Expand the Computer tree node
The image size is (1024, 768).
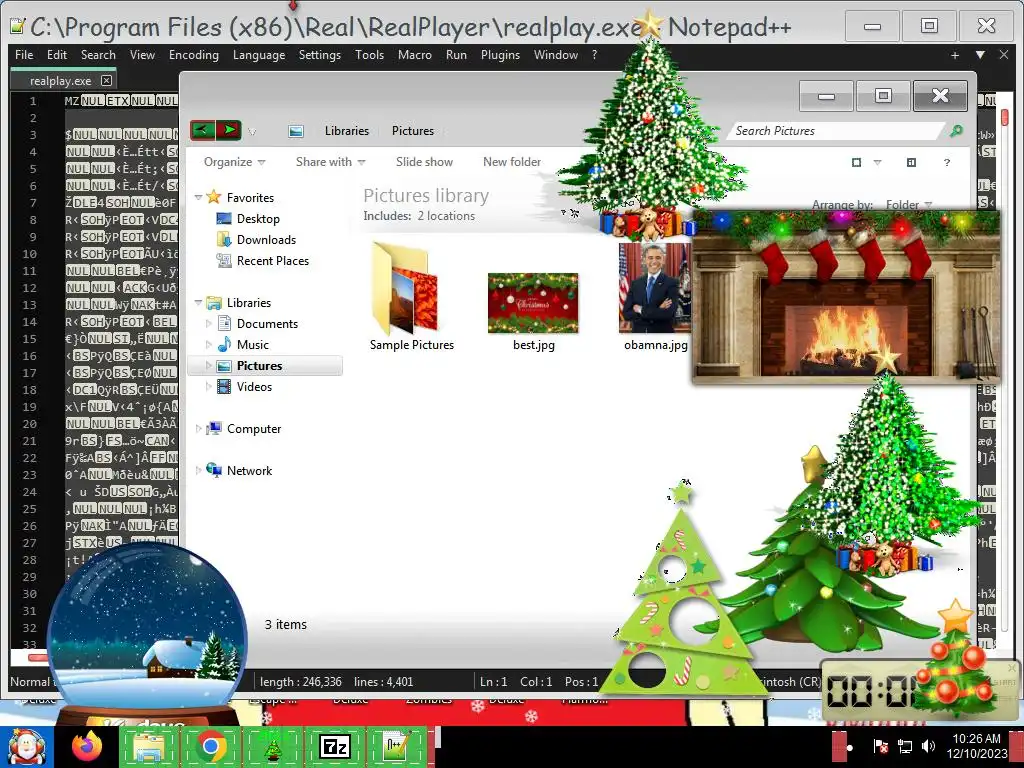199,428
